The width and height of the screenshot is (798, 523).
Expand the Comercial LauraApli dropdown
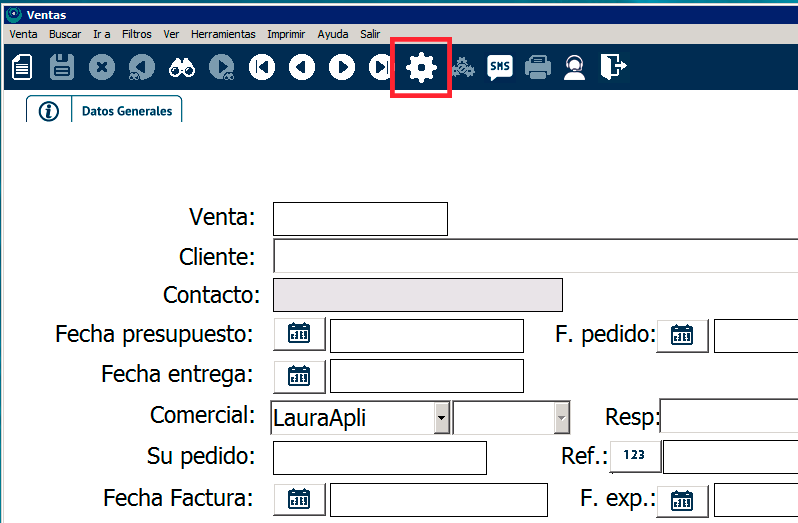pos(441,418)
